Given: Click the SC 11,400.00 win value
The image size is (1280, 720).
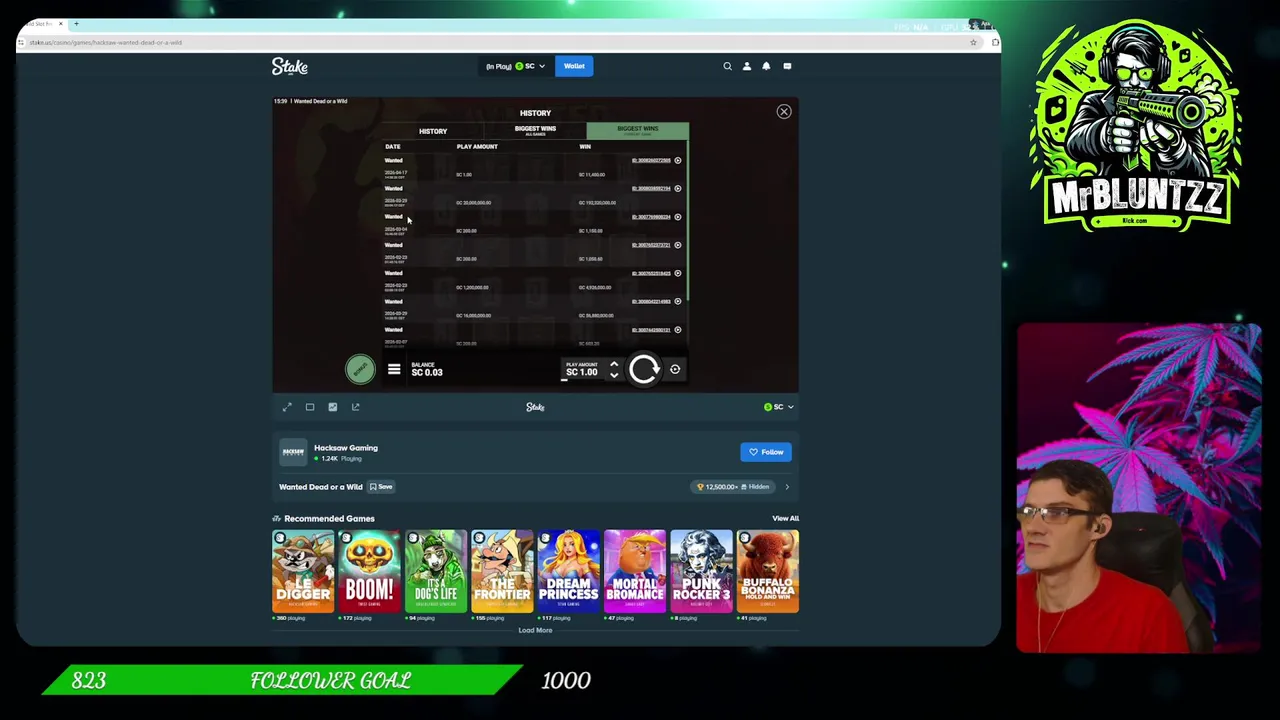Looking at the screenshot, I should click(x=592, y=174).
